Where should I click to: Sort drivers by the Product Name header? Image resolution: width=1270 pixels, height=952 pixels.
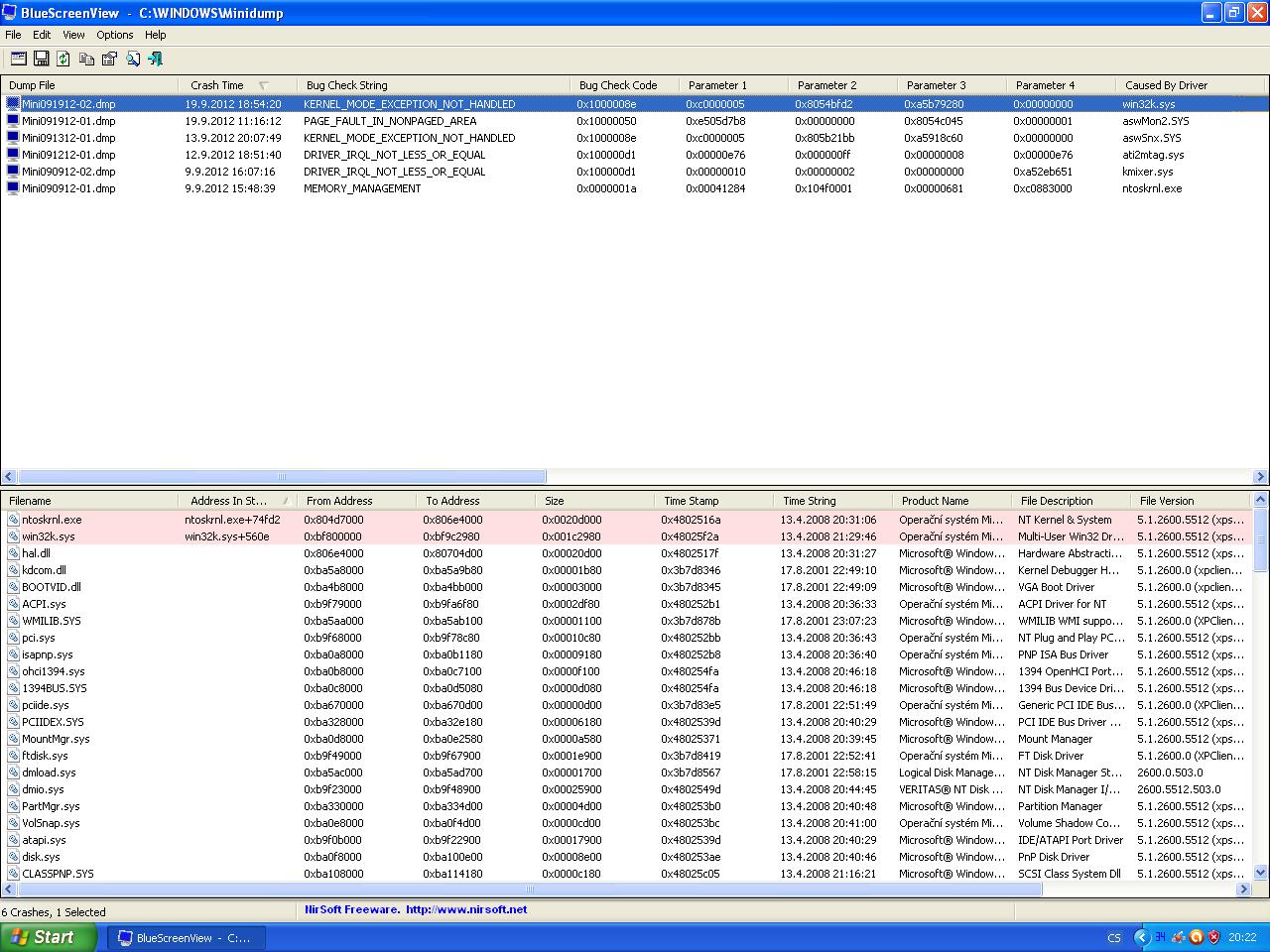pos(952,501)
